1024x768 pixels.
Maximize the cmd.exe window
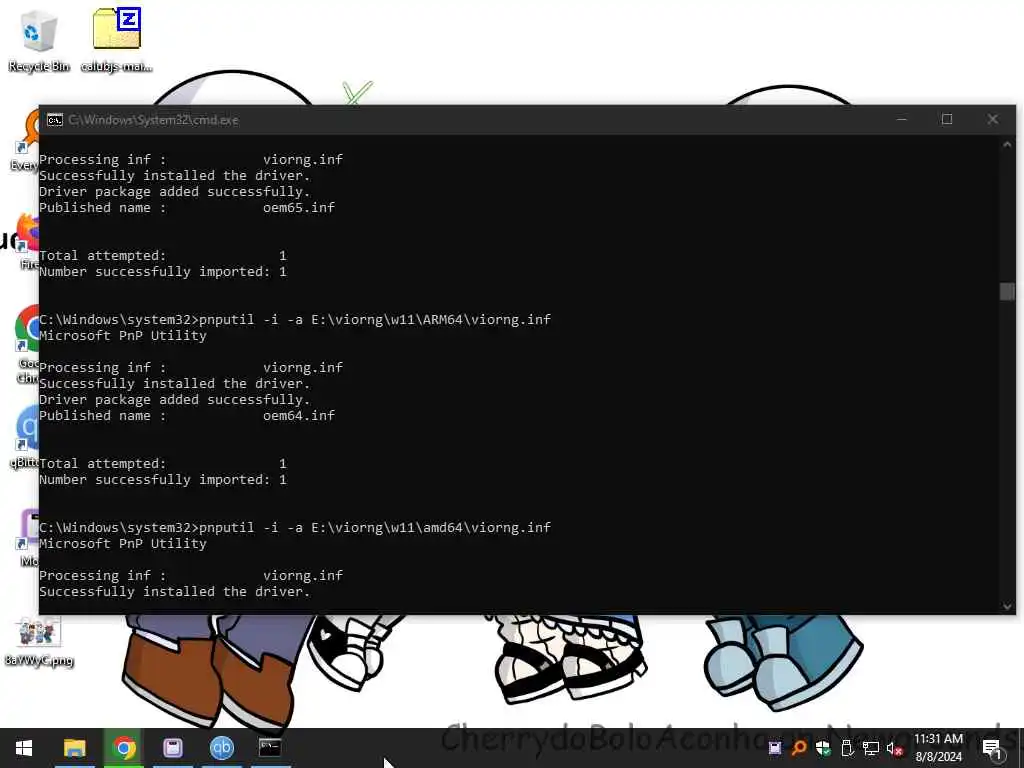coord(947,120)
